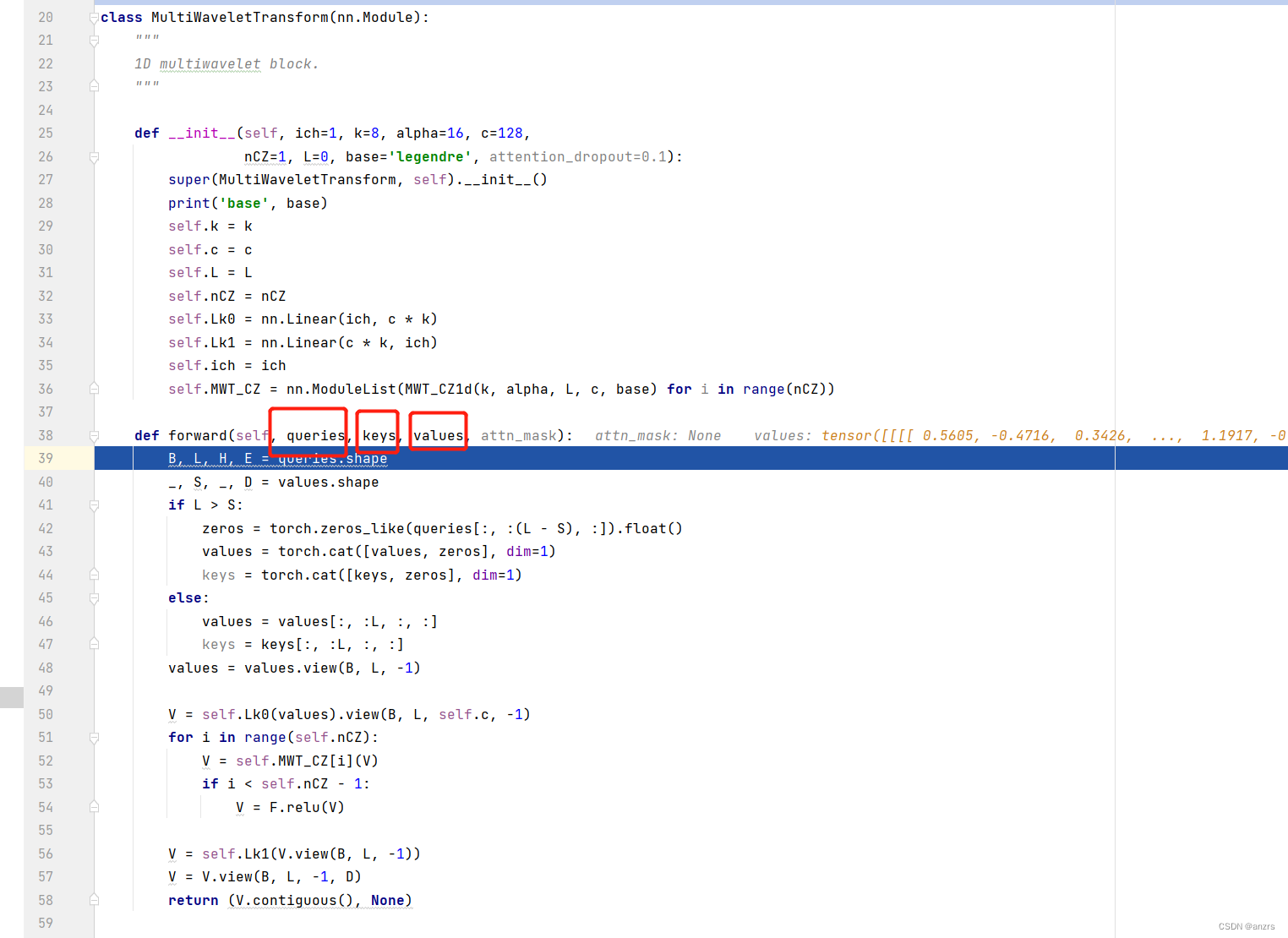
Task: Collapse the for loop fold marker on line 51
Action: [x=94, y=738]
